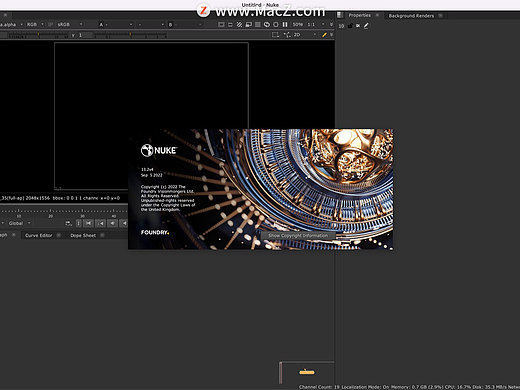The width and height of the screenshot is (520, 390).
Task: Expand the viewer top toolbar collapse arrow
Action: click(331, 24)
